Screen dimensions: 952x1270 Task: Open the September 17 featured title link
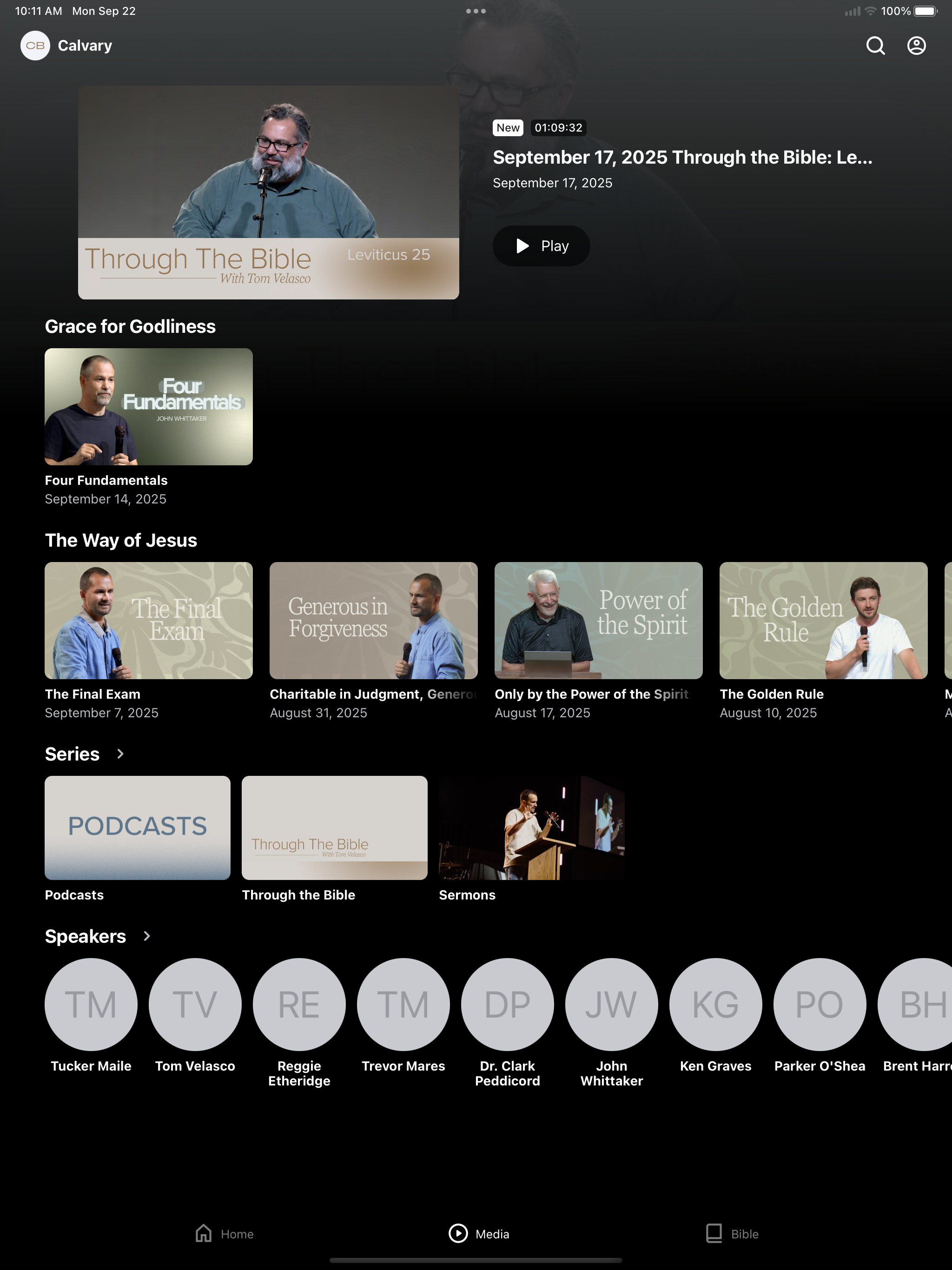[682, 157]
